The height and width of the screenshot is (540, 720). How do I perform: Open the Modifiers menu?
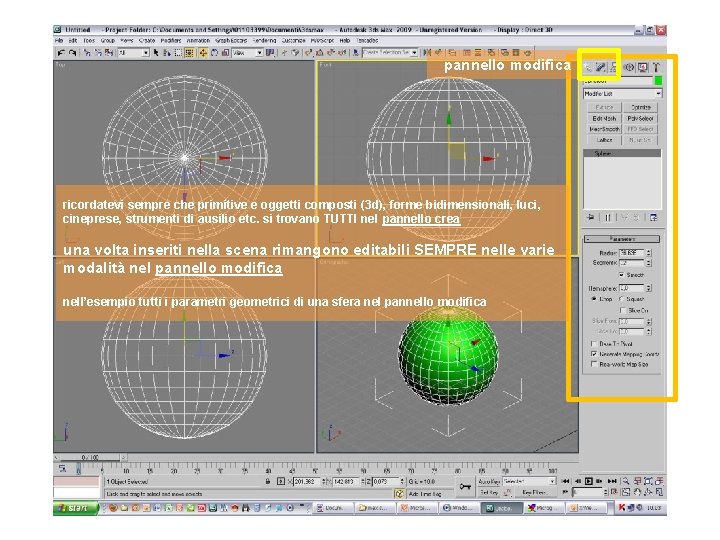click(x=171, y=40)
